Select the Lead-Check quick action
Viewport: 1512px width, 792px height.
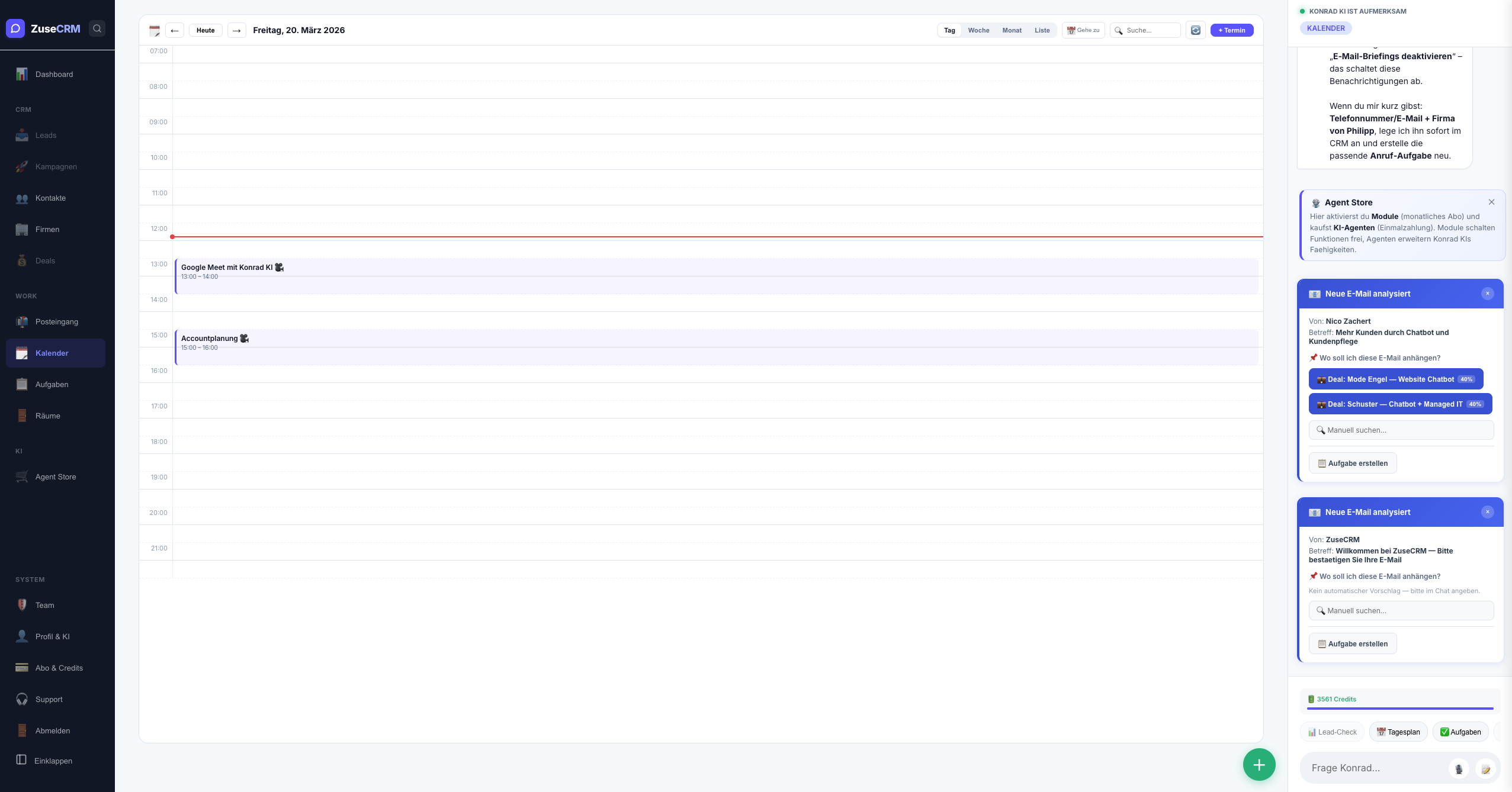coord(1333,732)
